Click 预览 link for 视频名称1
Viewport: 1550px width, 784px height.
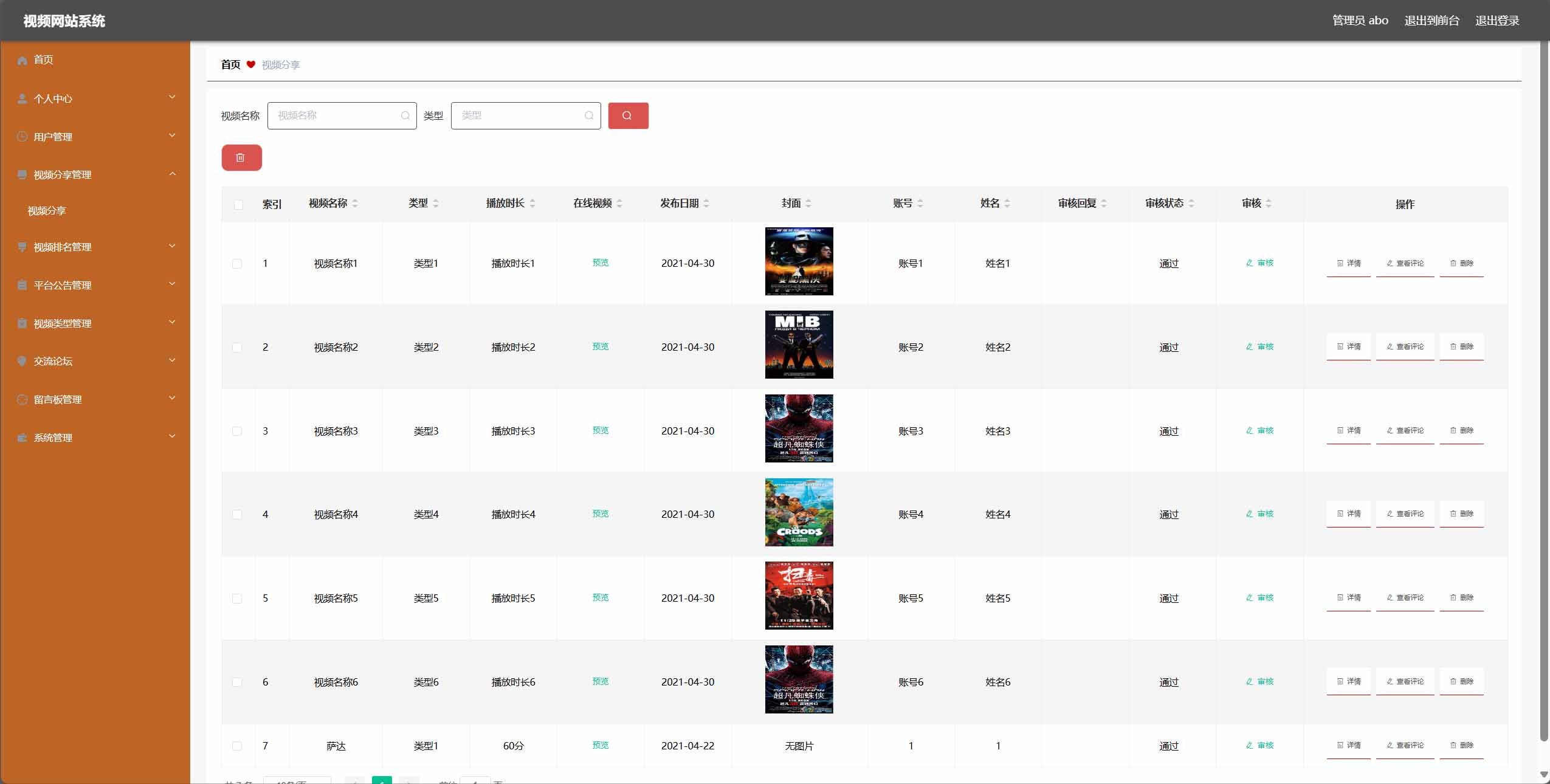coord(601,263)
